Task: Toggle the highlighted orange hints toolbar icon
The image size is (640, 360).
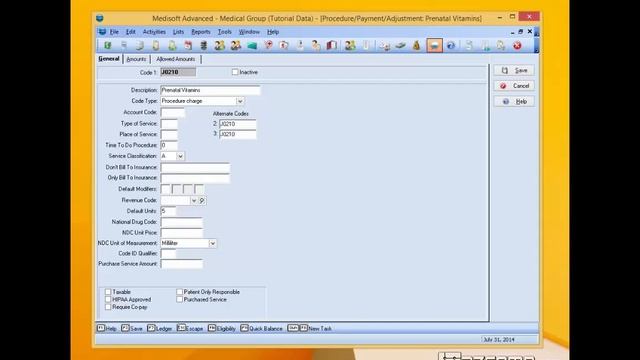Action: 434,45
